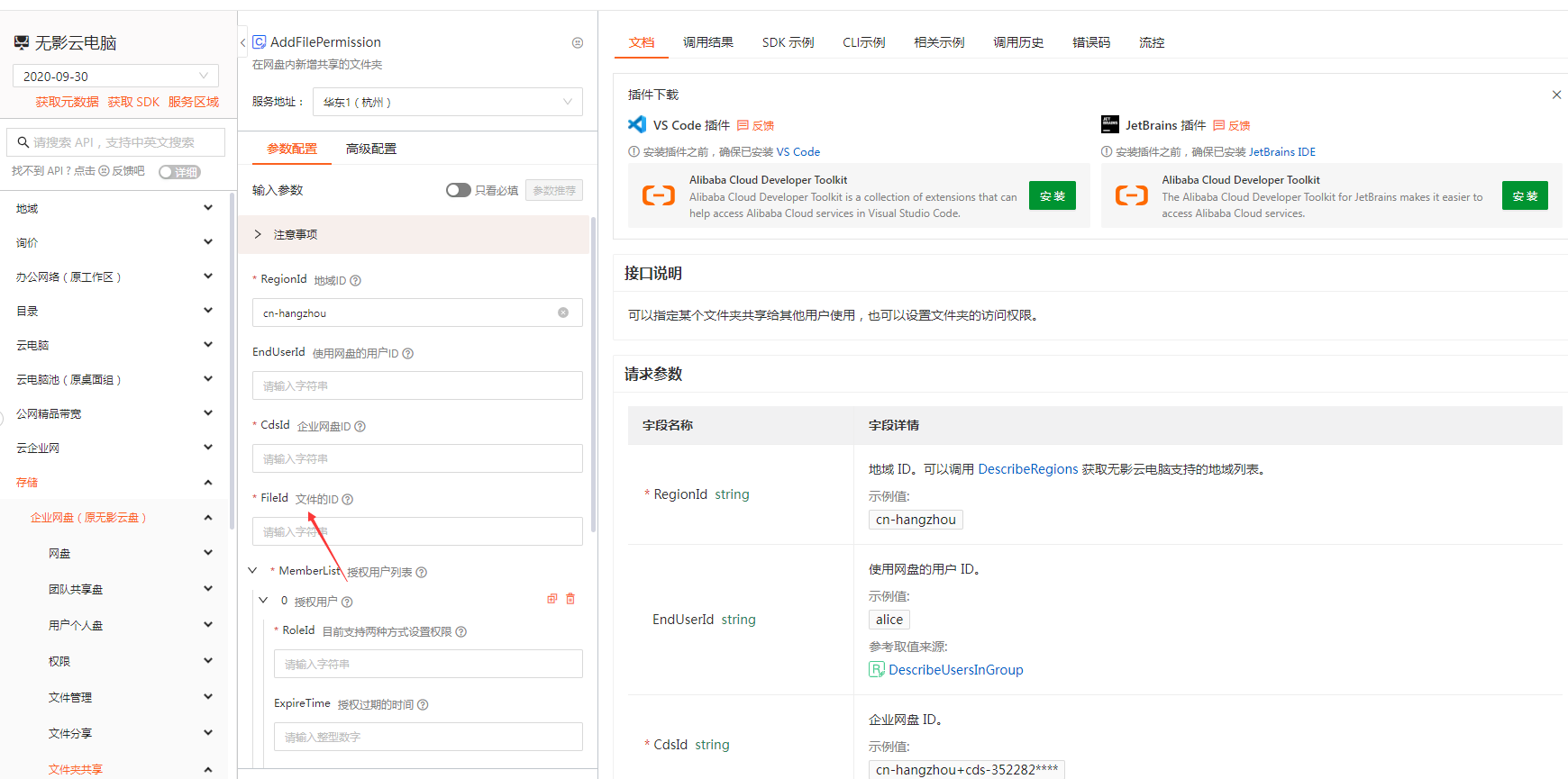
Task: Close the 插件下载 plugin panel
Action: [x=1556, y=95]
